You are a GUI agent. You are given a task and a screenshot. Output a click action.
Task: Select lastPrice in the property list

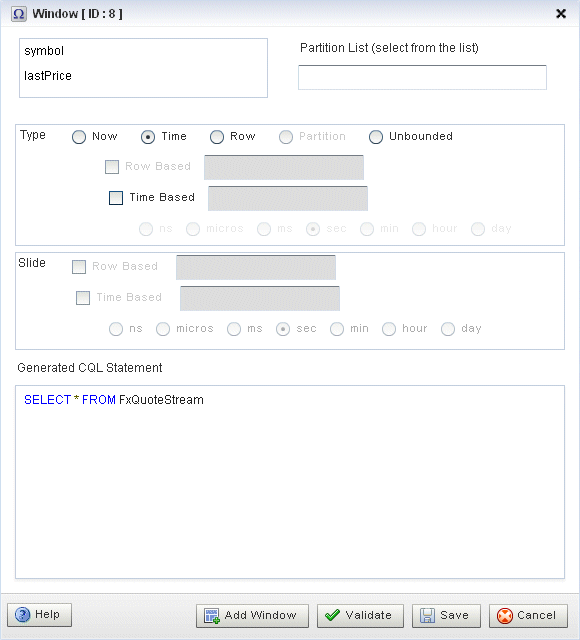[48, 76]
